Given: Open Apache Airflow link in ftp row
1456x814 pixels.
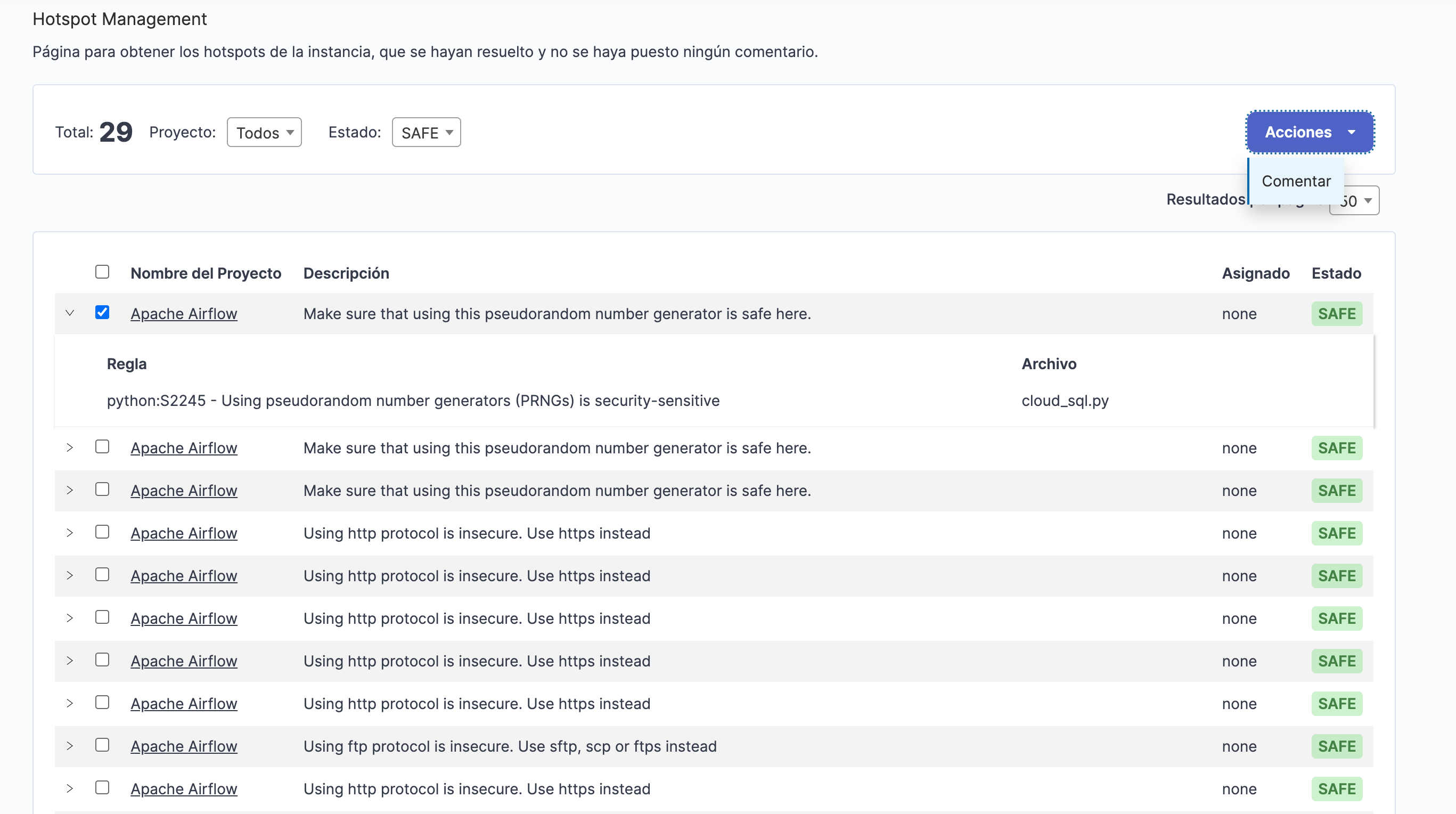Looking at the screenshot, I should 184,746.
